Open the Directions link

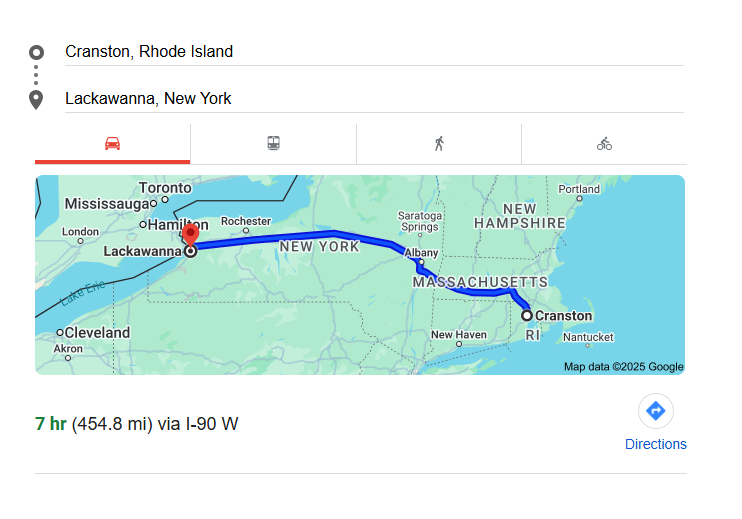point(655,444)
